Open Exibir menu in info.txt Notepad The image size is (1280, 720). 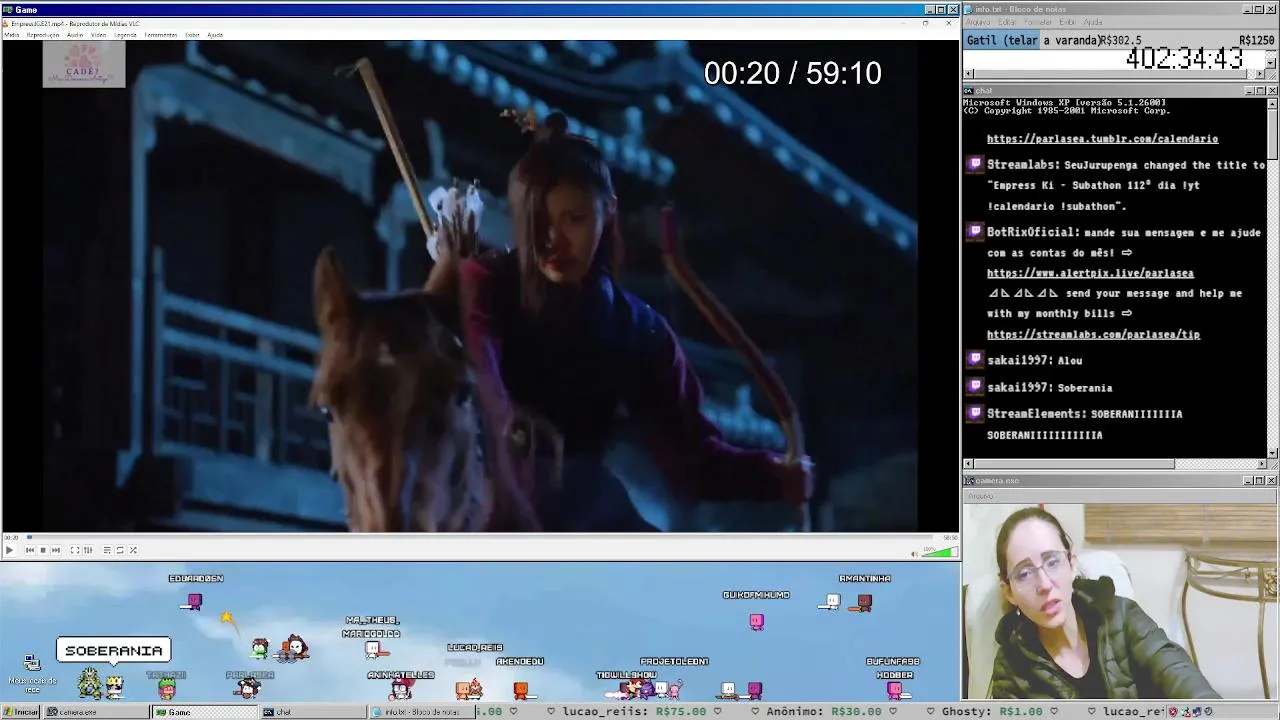[1068, 22]
